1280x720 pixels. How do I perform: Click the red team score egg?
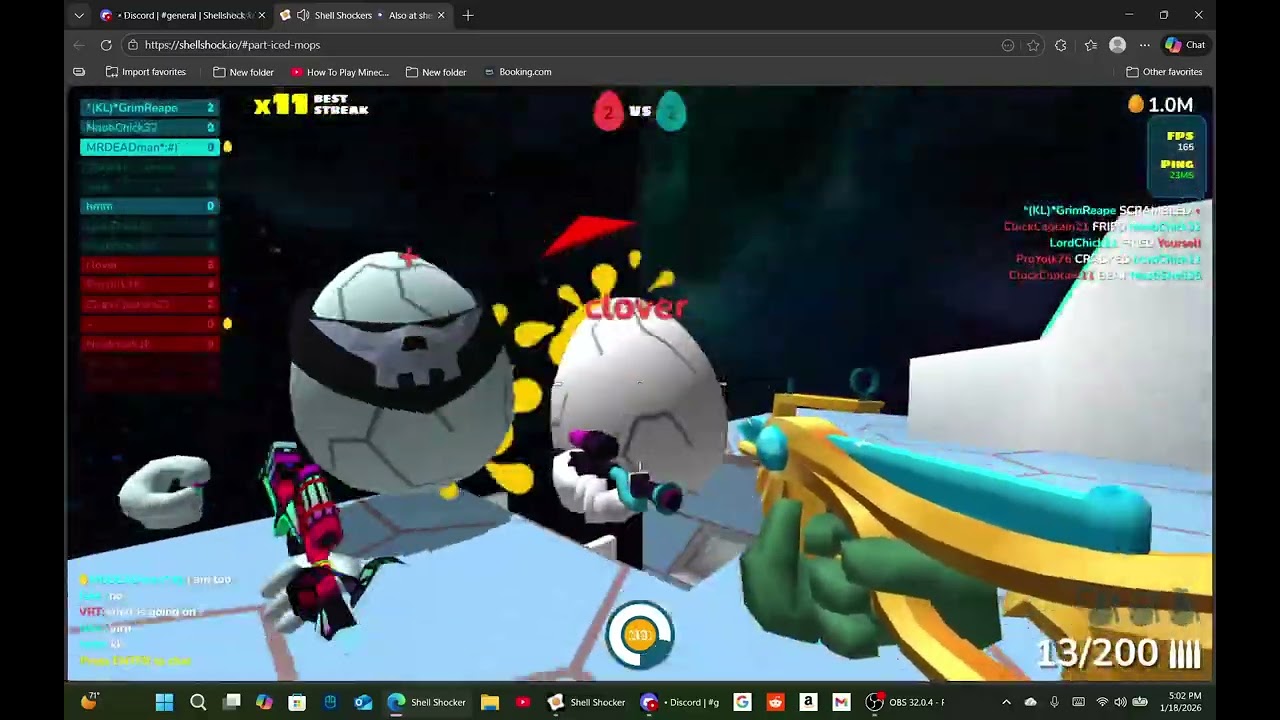pos(608,112)
